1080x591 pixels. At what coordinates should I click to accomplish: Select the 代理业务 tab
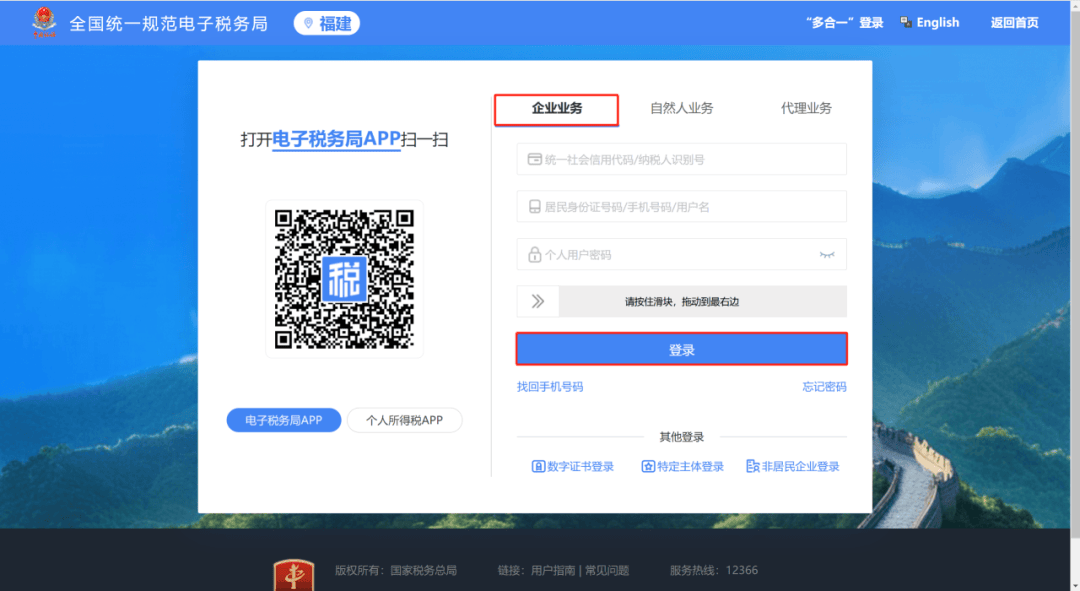(806, 108)
